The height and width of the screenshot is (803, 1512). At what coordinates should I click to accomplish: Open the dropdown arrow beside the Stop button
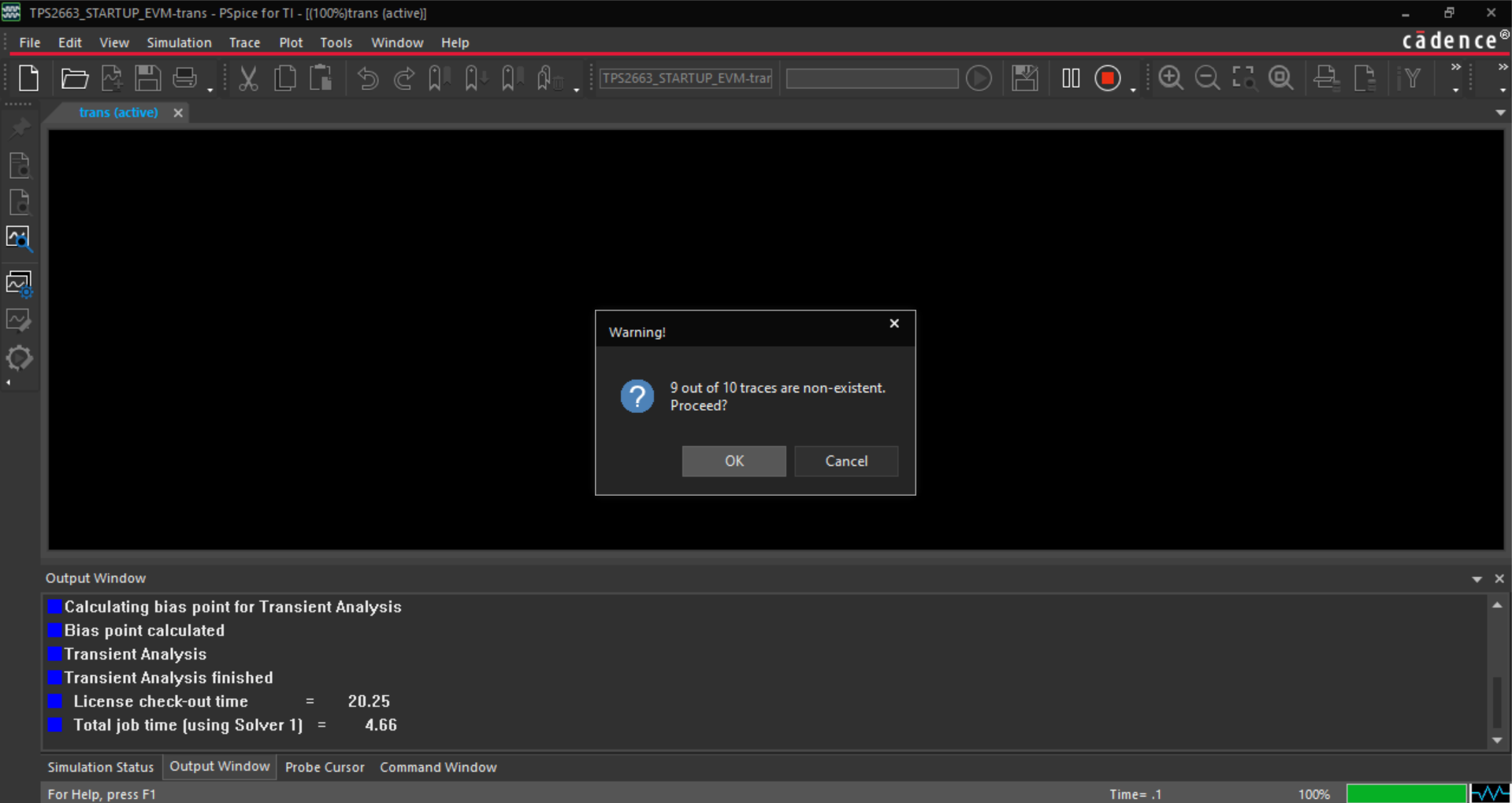(1133, 90)
